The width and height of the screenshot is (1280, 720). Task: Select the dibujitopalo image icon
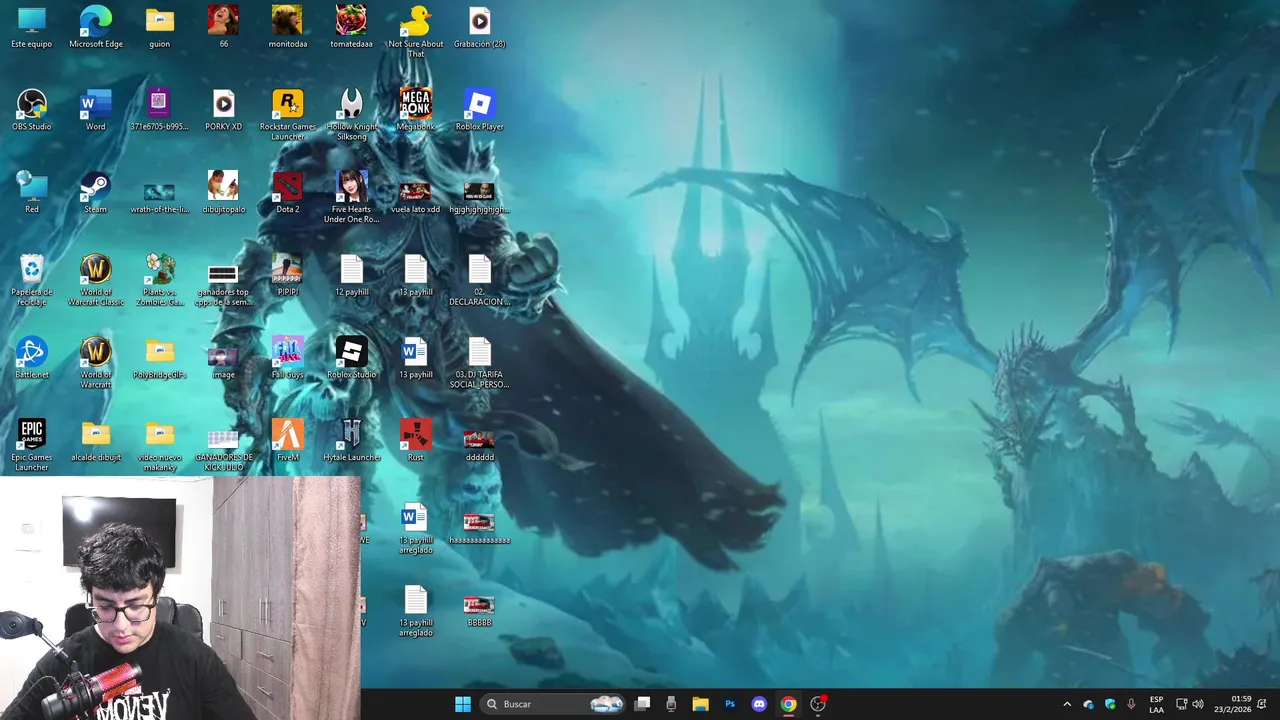223,193
